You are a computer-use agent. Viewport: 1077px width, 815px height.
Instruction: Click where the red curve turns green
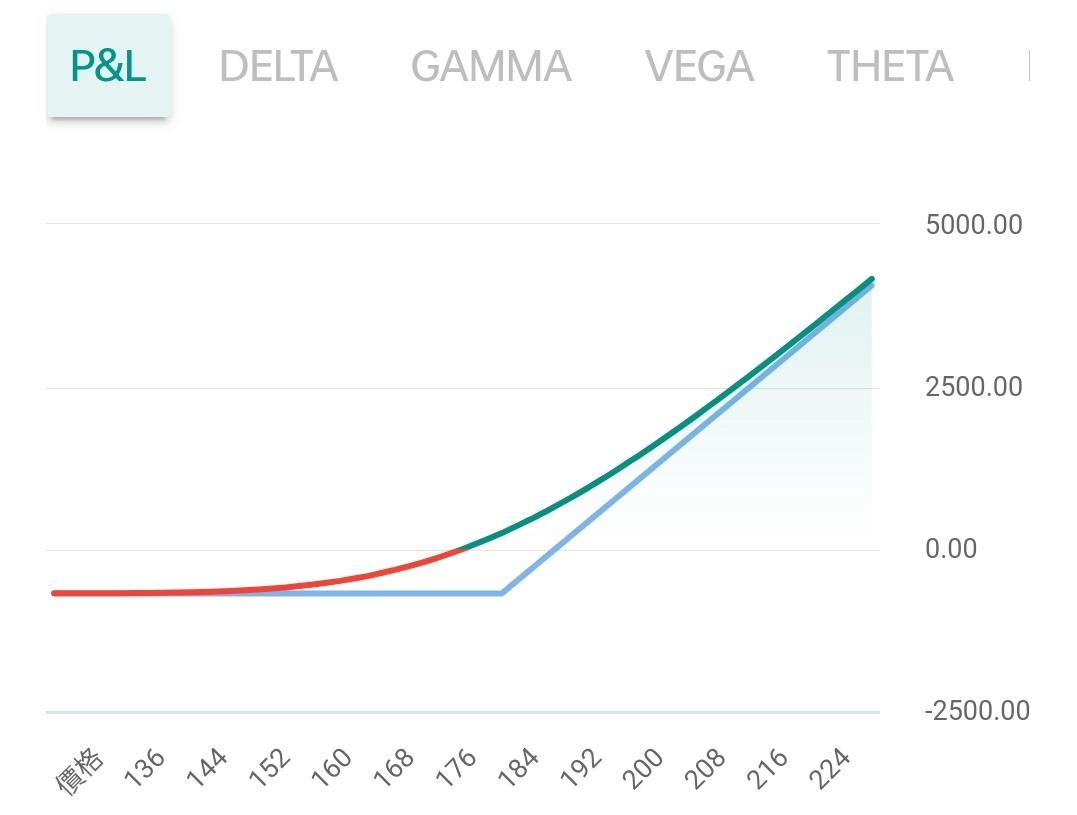[x=463, y=548]
